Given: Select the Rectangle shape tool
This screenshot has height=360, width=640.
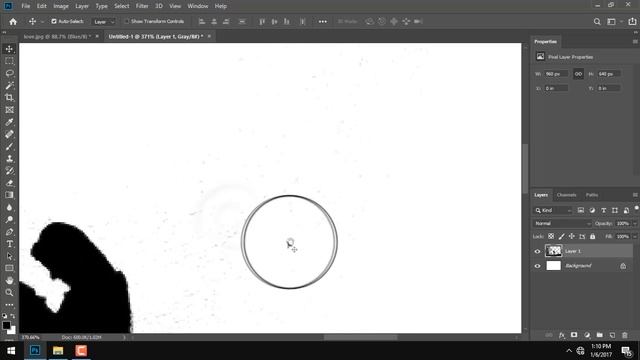Looking at the screenshot, I should pyautogui.click(x=9, y=268).
